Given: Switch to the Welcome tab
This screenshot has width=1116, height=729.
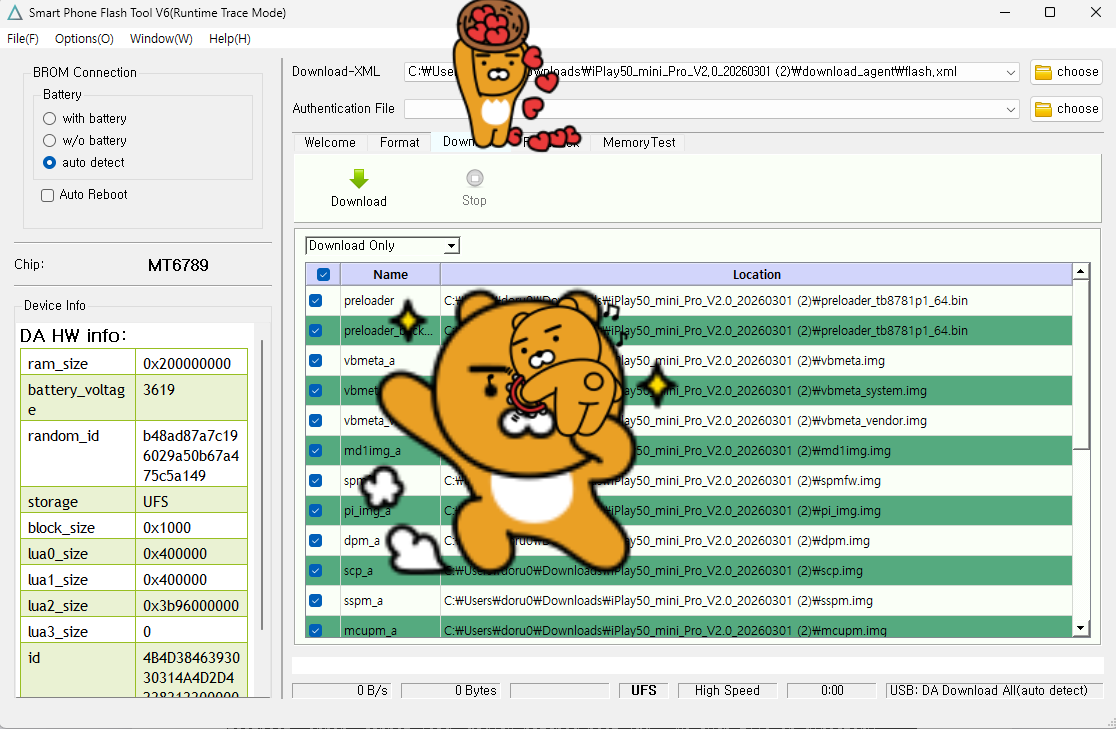Looking at the screenshot, I should coord(330,142).
